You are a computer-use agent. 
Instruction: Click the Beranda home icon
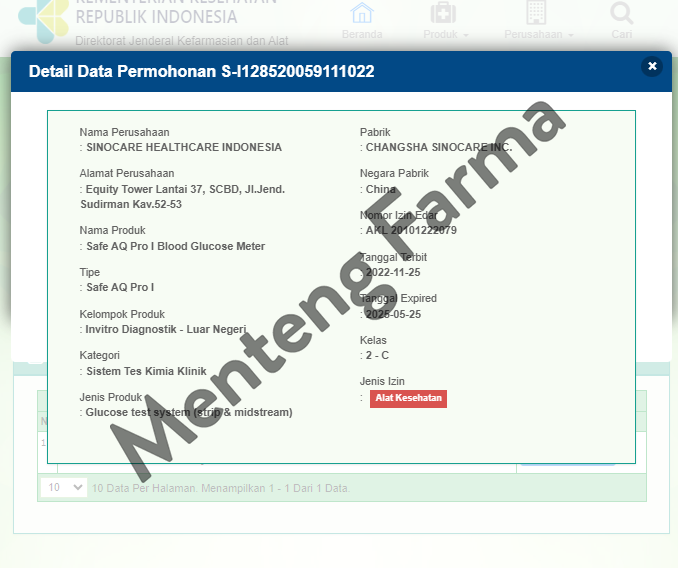[362, 13]
